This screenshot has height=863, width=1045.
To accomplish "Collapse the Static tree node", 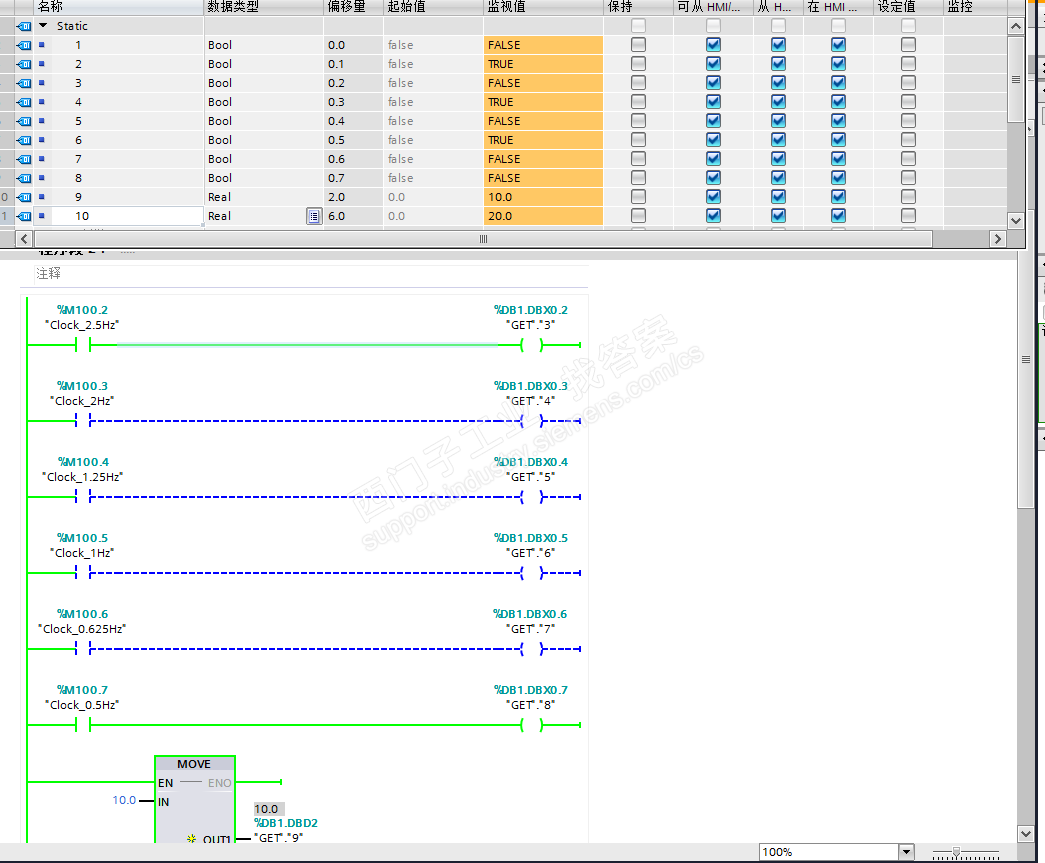I will (43, 26).
